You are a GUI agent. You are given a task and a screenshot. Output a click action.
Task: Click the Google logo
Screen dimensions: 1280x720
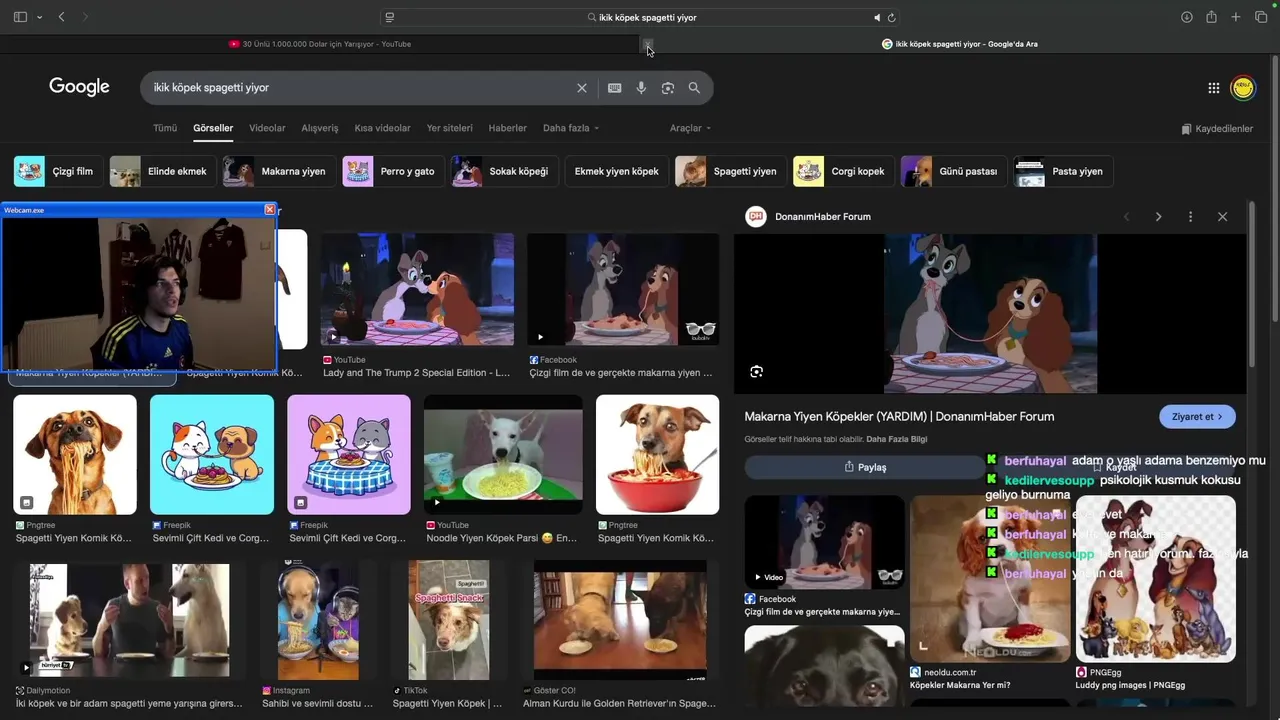tap(79, 87)
